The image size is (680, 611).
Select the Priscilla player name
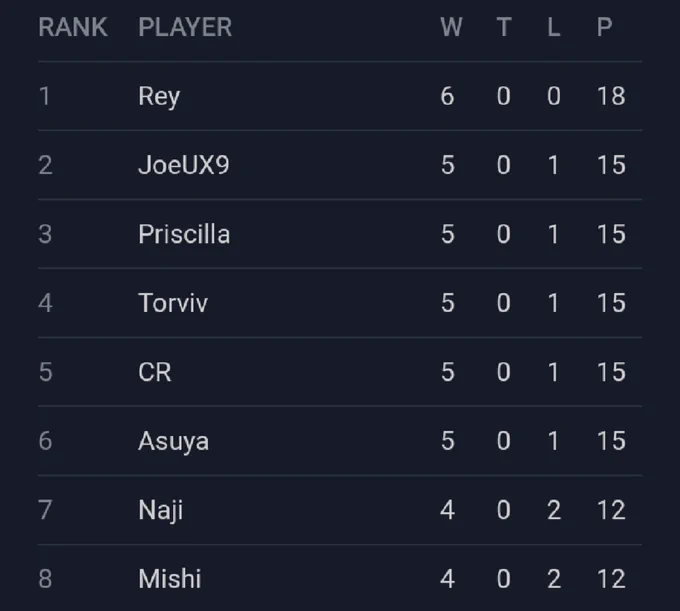click(x=184, y=234)
